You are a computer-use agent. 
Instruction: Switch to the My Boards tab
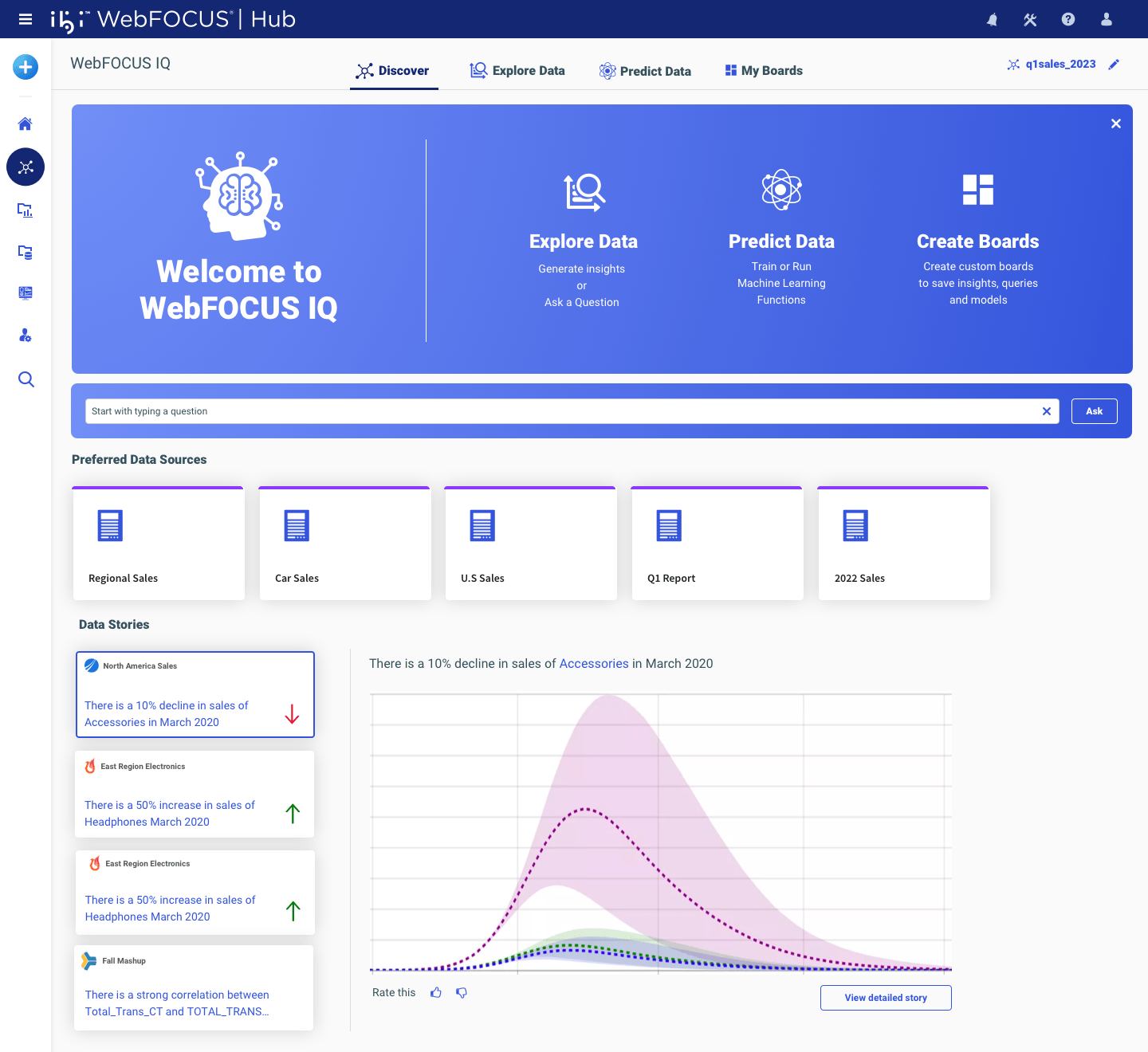click(764, 71)
